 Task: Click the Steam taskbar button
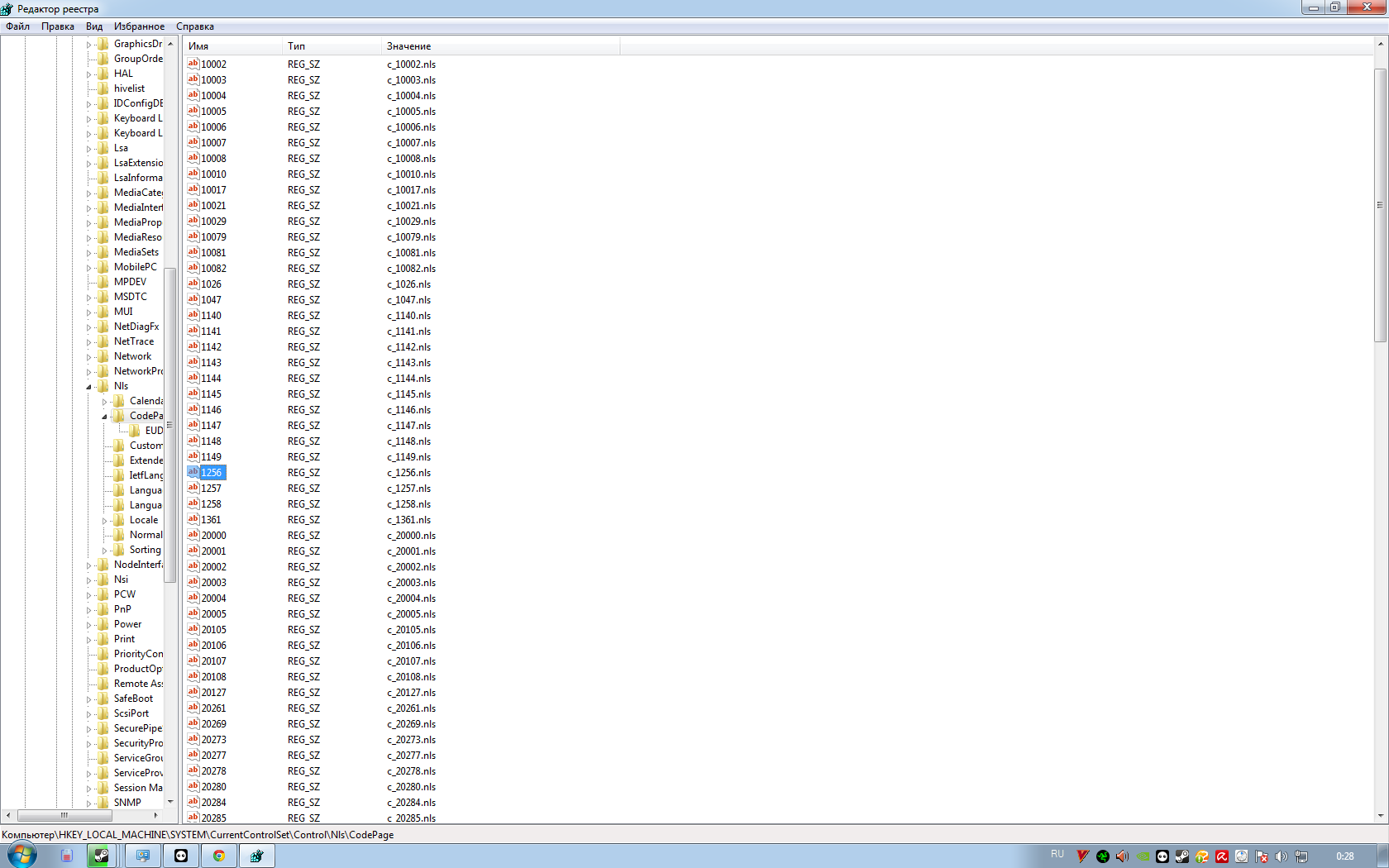(x=101, y=856)
